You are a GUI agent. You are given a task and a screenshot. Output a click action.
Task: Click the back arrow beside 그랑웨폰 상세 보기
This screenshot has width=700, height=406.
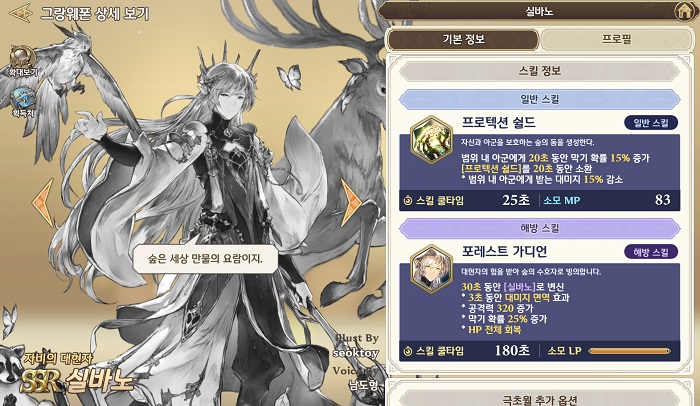coord(21,13)
